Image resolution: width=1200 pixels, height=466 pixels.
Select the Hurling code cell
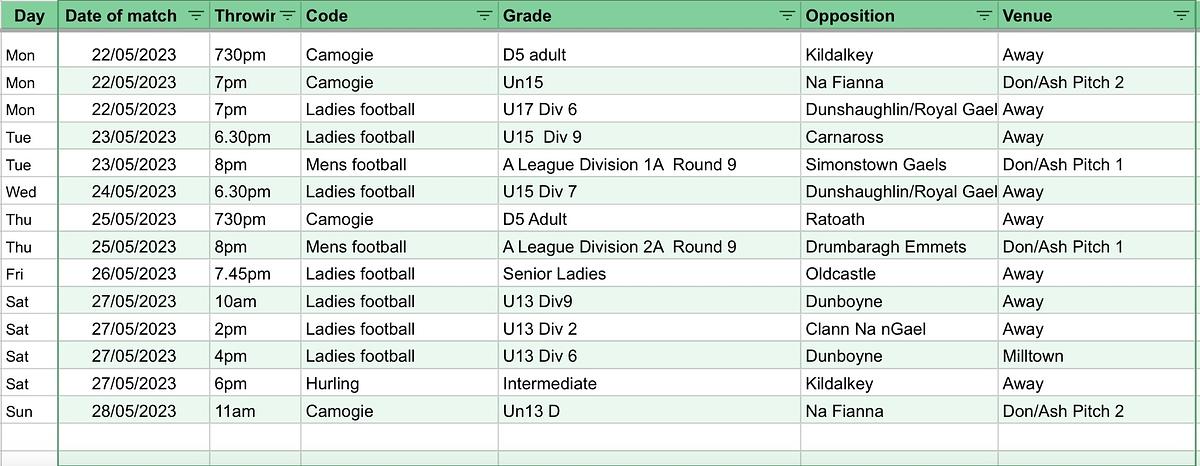click(400, 383)
